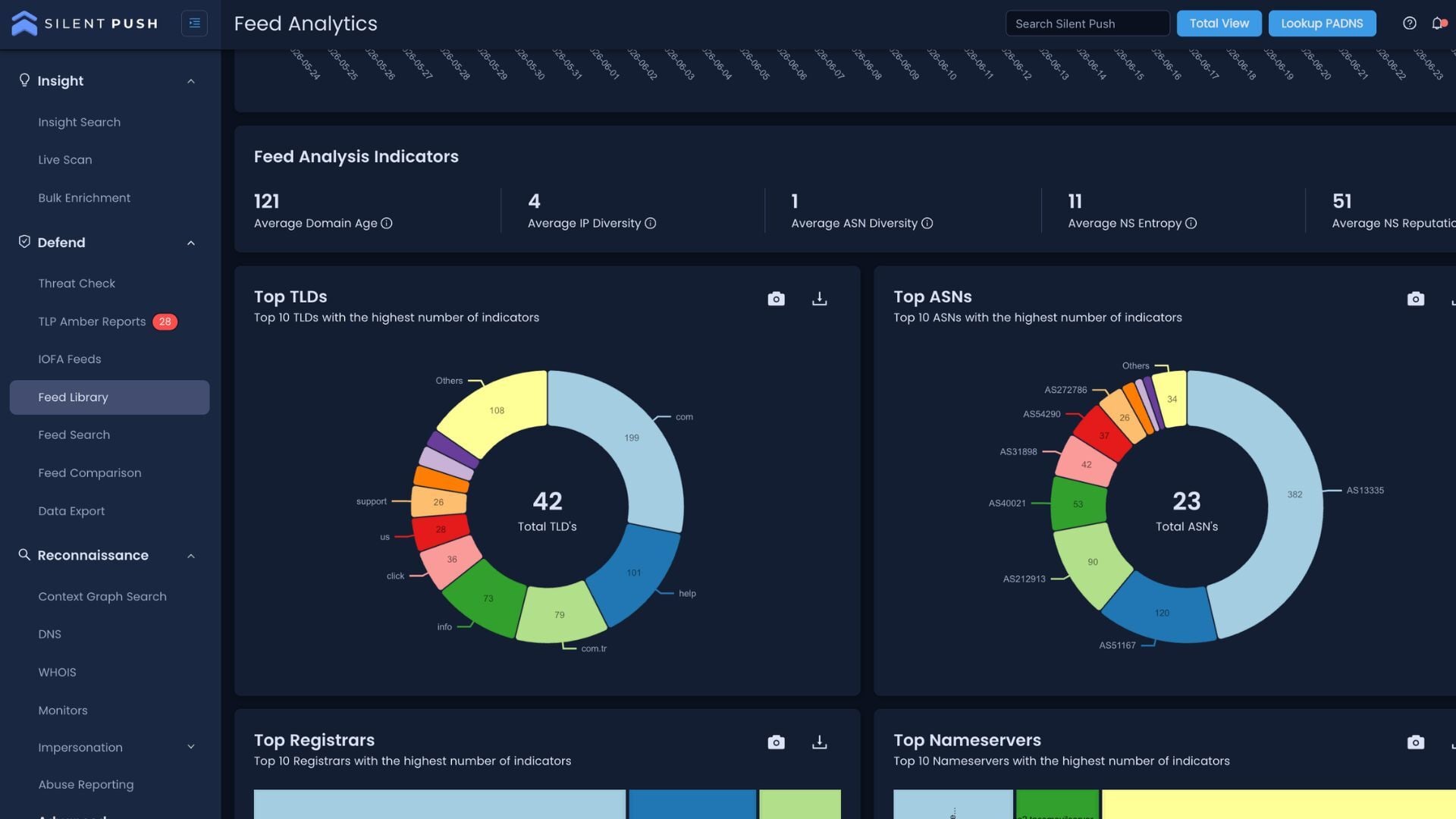This screenshot has width=1456, height=819.
Task: Open Abuse Reporting
Action: (x=86, y=785)
